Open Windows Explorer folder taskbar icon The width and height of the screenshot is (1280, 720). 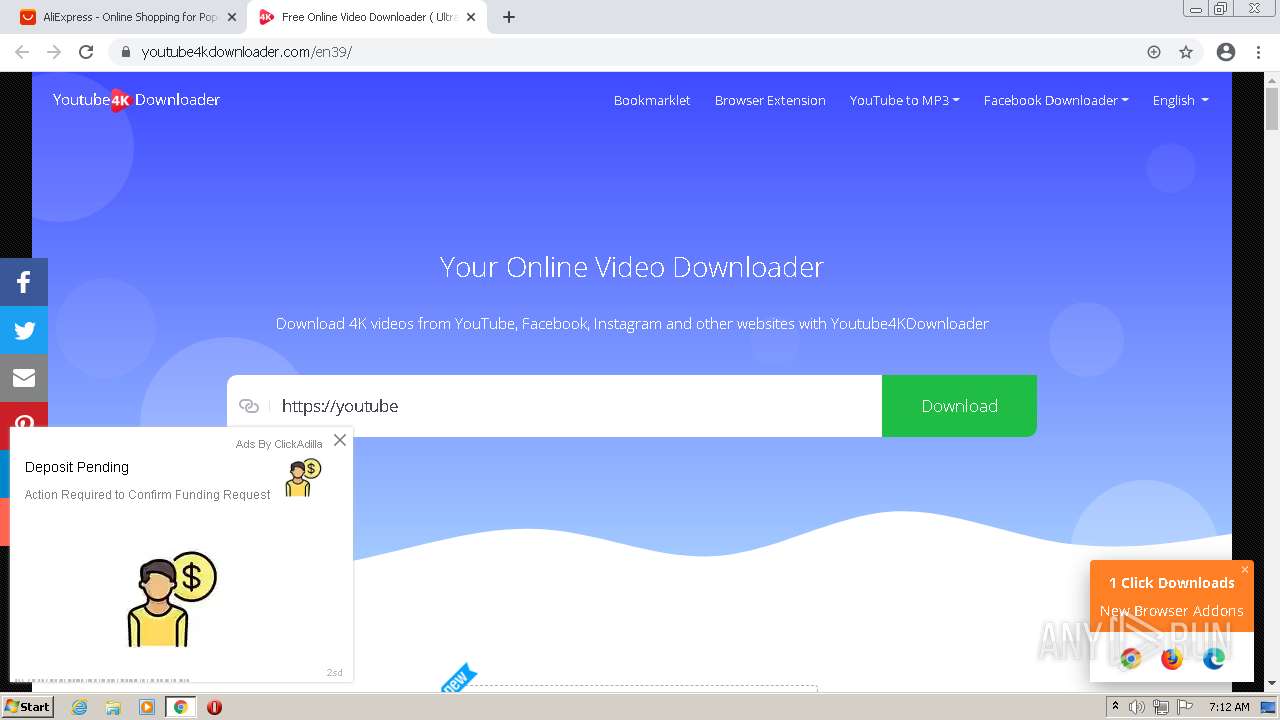[113, 707]
